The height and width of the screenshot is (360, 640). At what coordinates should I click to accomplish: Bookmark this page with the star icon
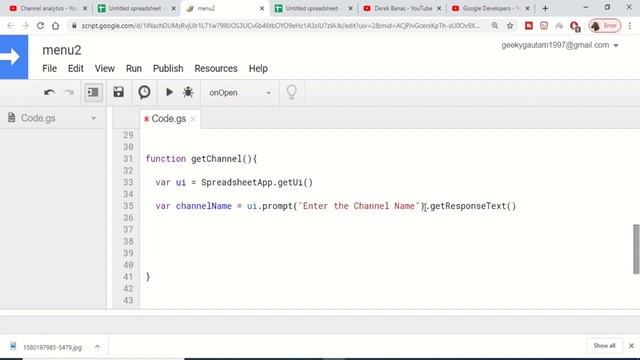tap(510, 26)
